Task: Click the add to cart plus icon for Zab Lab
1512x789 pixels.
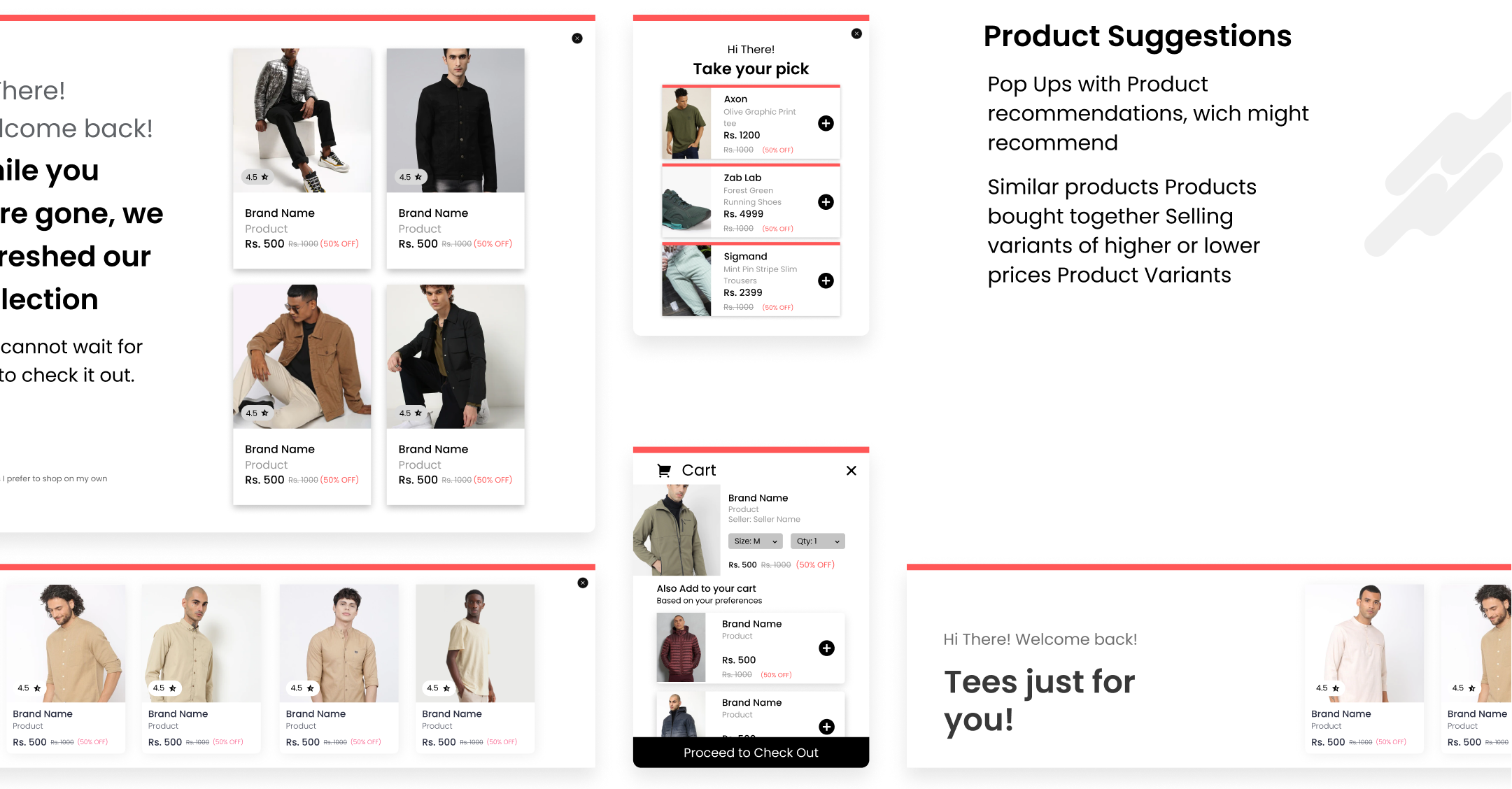Action: (825, 202)
